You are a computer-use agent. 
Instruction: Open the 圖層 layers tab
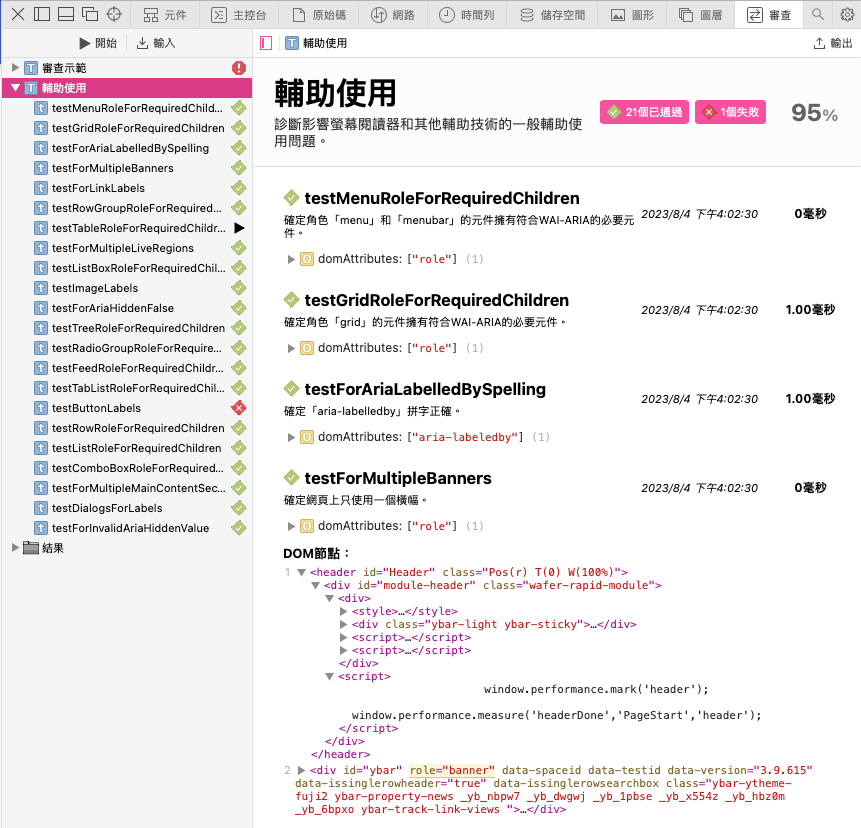(x=701, y=15)
